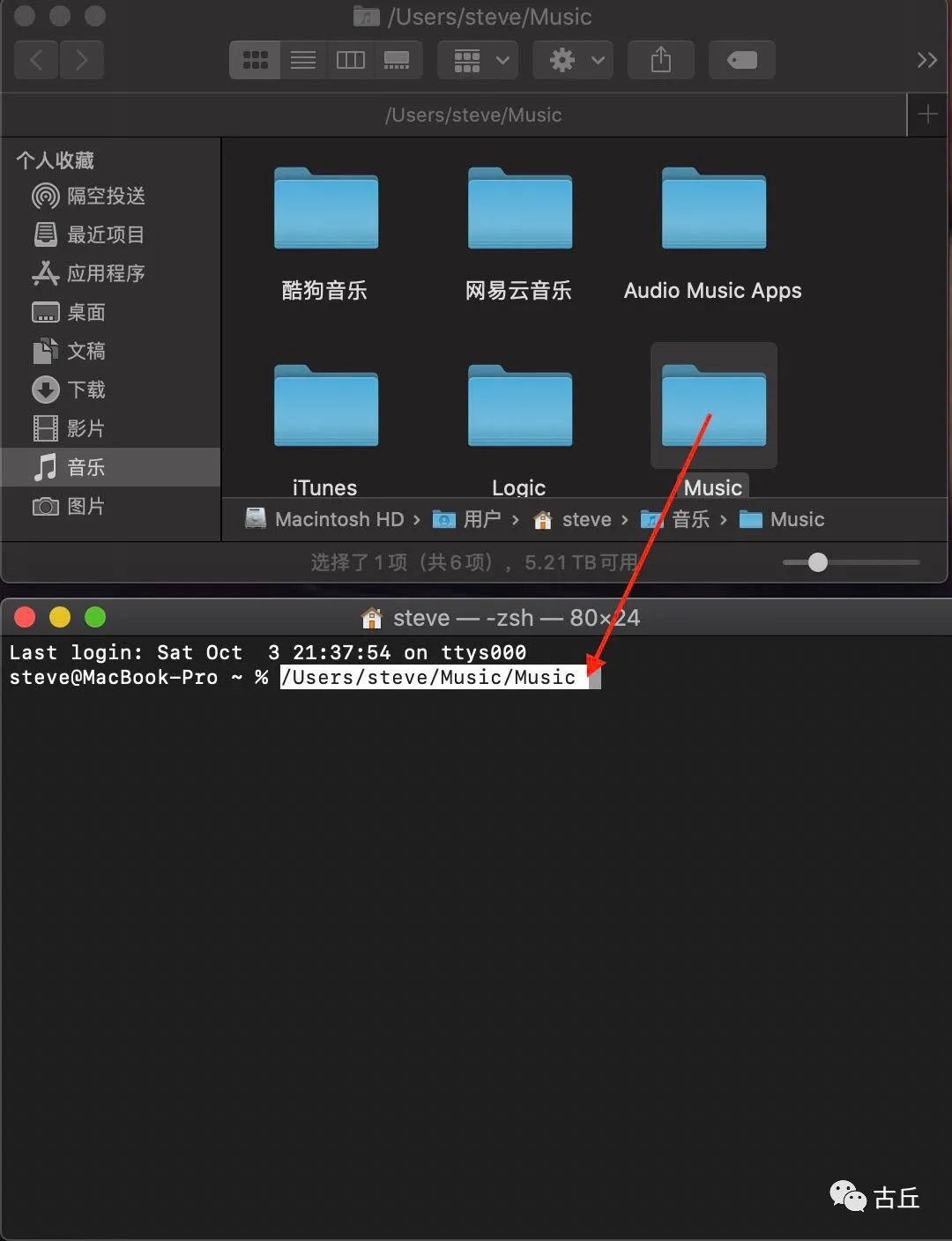The image size is (952, 1241).
Task: Expand the toolbar overflow chevron
Action: [927, 60]
